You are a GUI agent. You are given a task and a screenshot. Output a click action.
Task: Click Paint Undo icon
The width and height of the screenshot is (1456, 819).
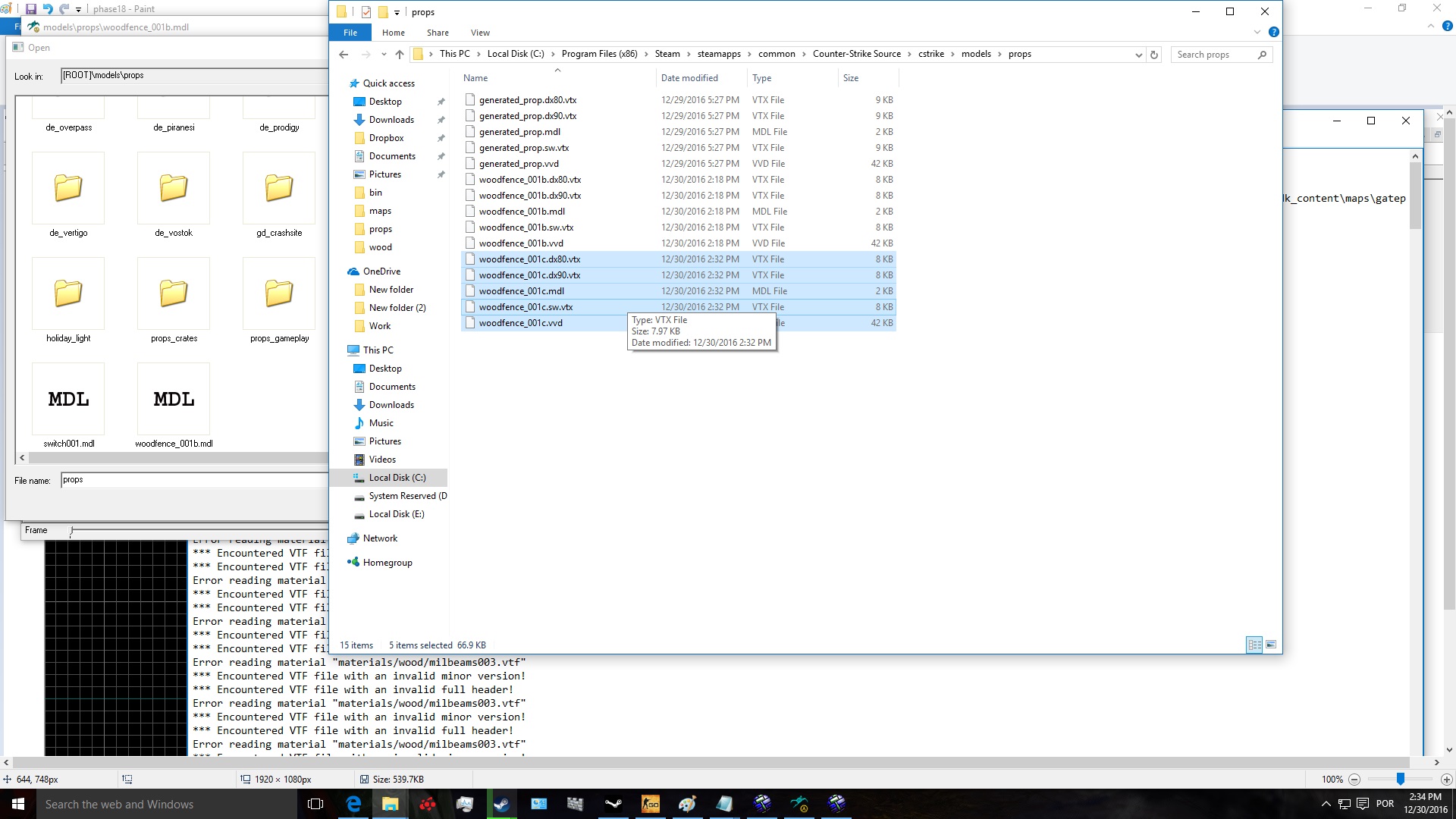point(48,9)
